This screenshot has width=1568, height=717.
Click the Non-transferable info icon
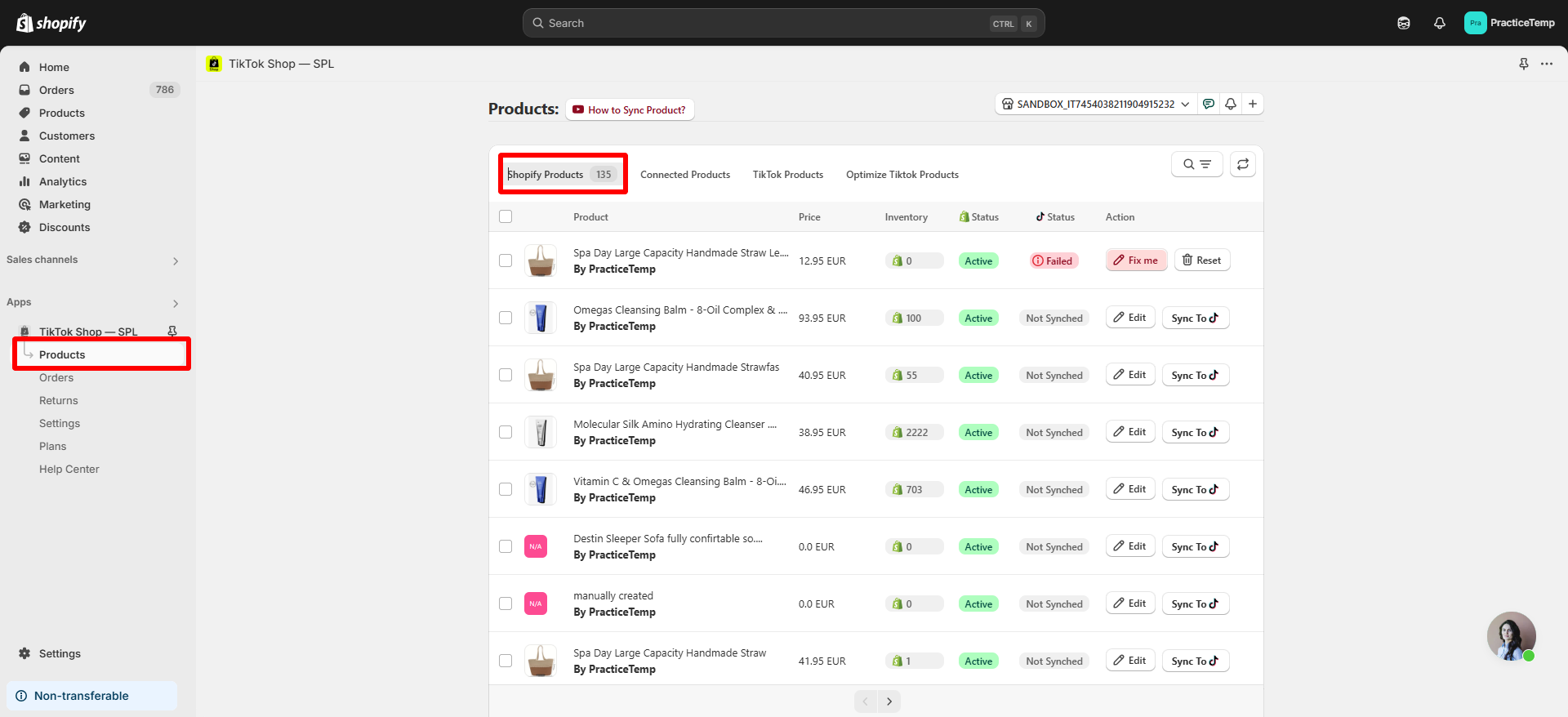click(x=21, y=696)
